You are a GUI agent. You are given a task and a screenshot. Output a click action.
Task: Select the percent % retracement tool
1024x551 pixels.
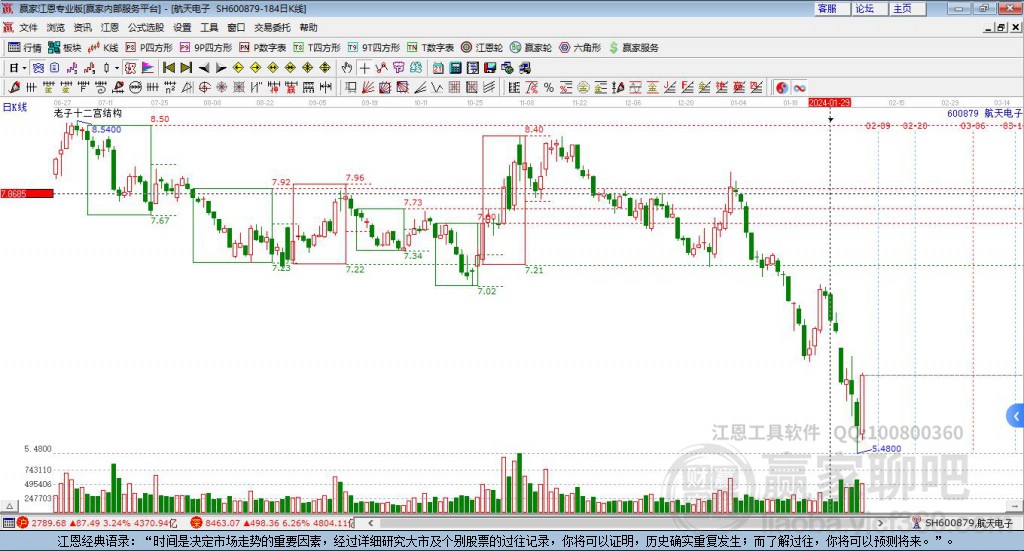point(549,87)
